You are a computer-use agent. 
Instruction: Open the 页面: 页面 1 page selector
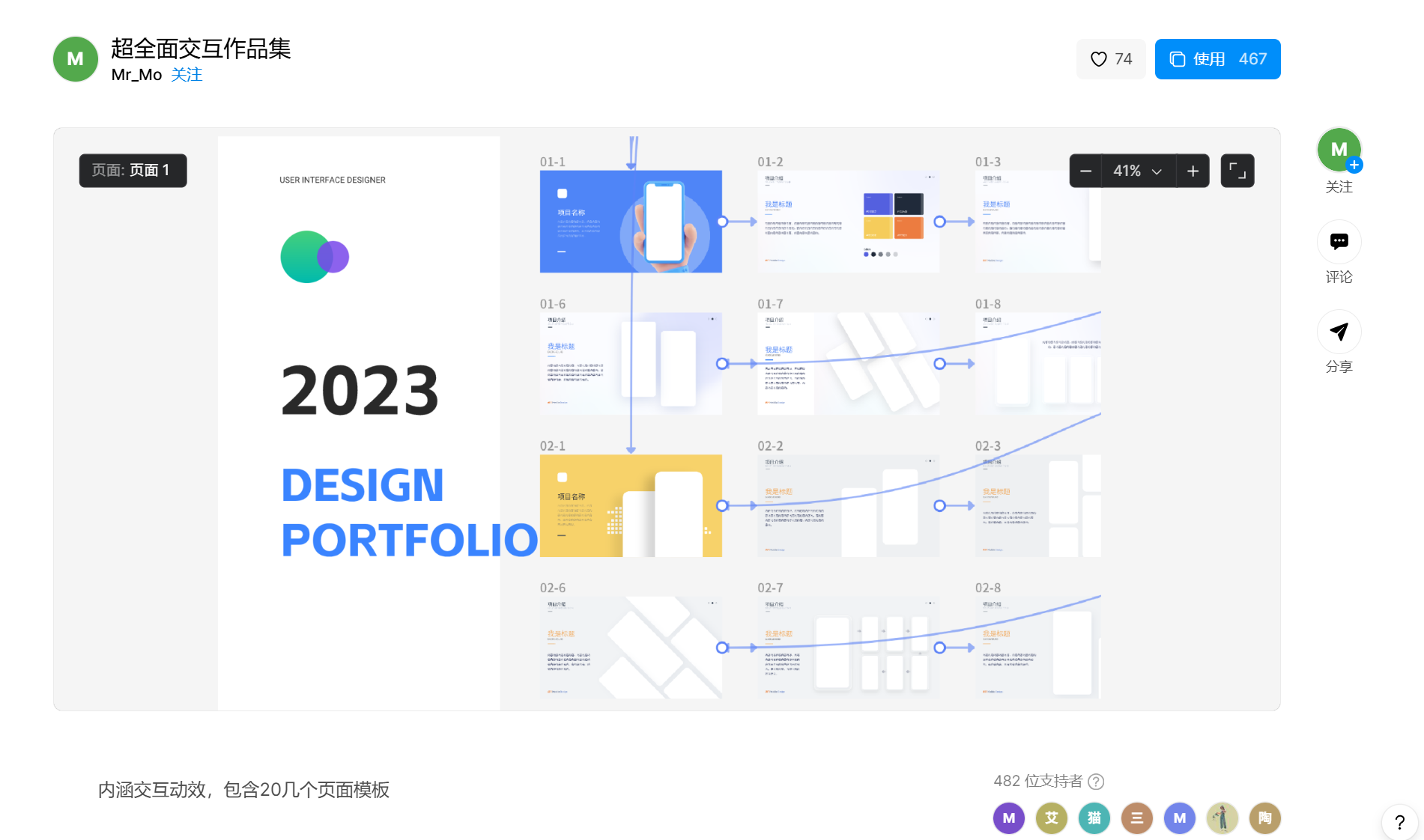[133, 171]
